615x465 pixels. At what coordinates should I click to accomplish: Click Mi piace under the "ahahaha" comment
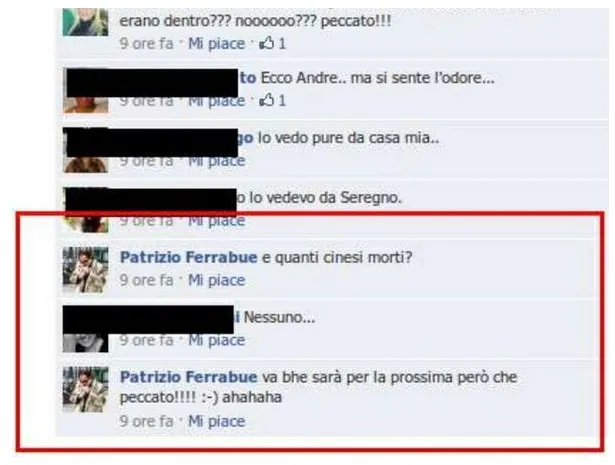pyautogui.click(x=217, y=421)
